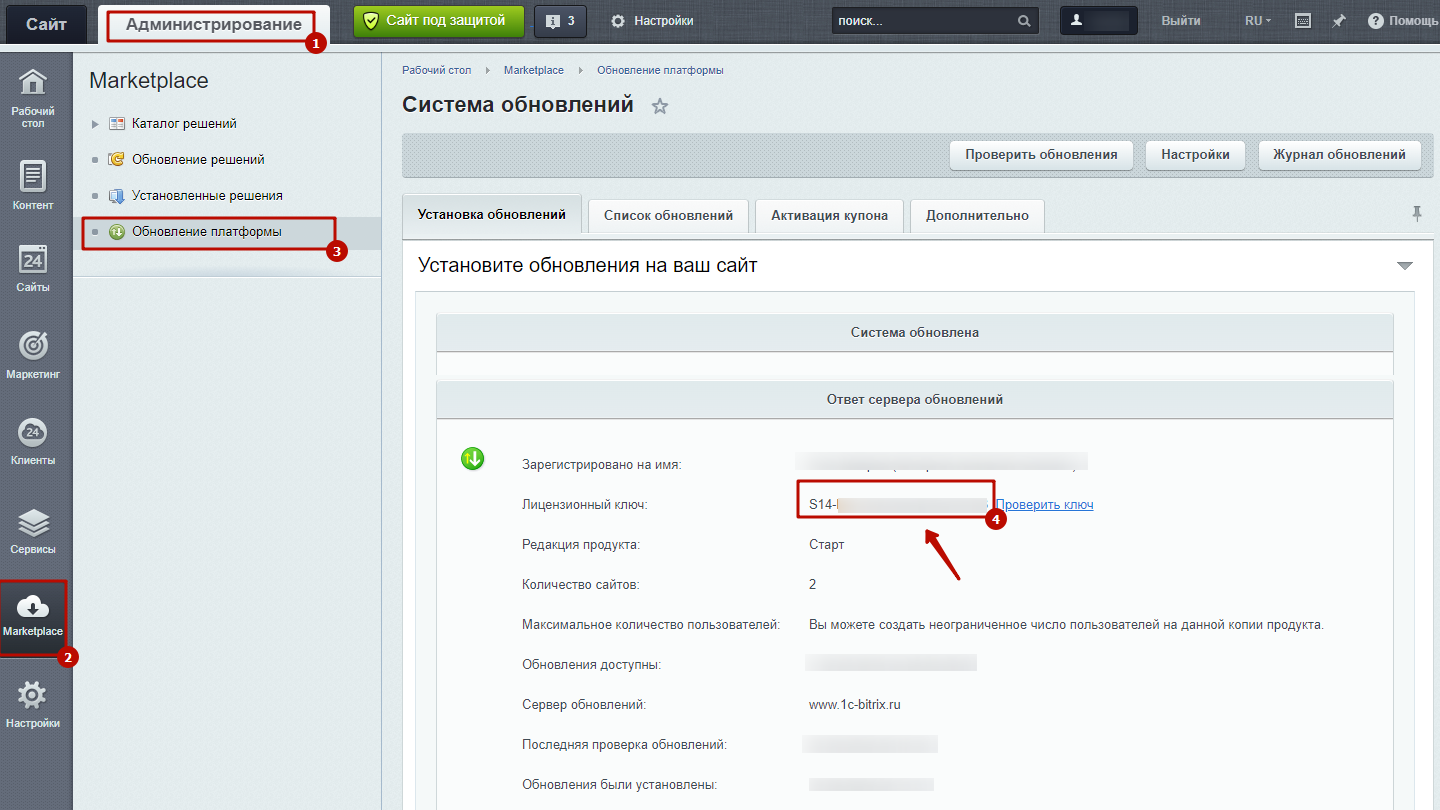Switch to Список обновлений tab
The height and width of the screenshot is (810, 1440).
[x=668, y=215]
